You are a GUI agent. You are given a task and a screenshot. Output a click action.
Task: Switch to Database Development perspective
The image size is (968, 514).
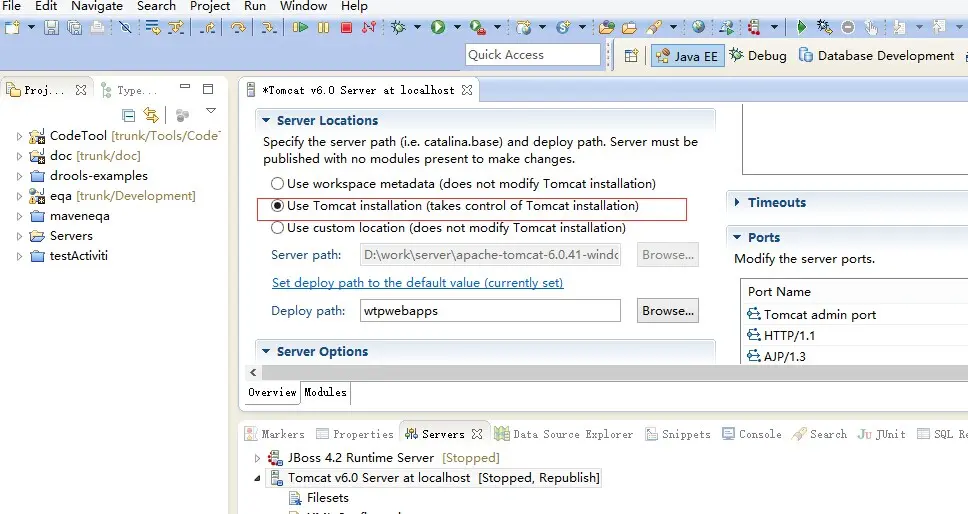pos(877,56)
